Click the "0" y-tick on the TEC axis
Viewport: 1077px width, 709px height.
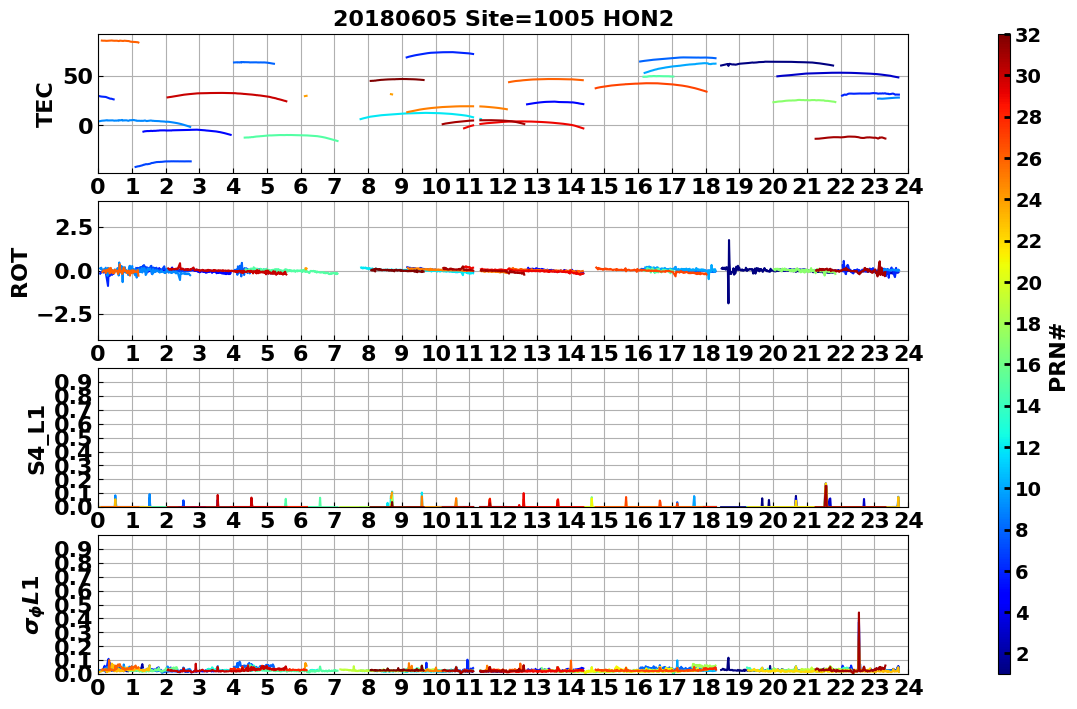pyautogui.click(x=85, y=126)
